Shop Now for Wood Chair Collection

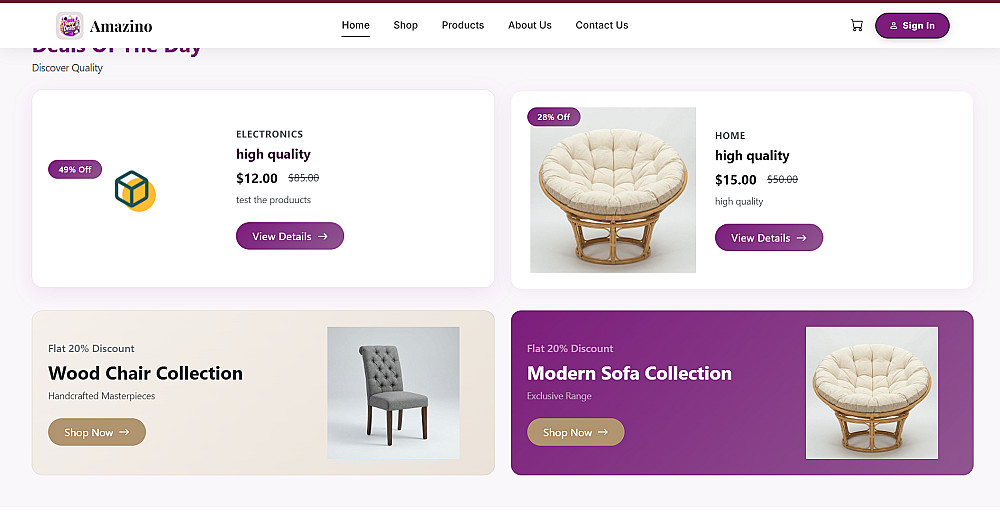pyautogui.click(x=96, y=432)
